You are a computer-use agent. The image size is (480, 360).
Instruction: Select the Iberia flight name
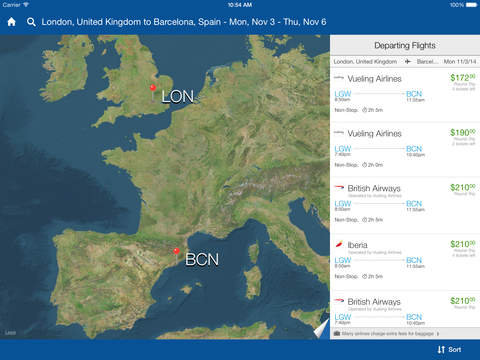tap(357, 245)
